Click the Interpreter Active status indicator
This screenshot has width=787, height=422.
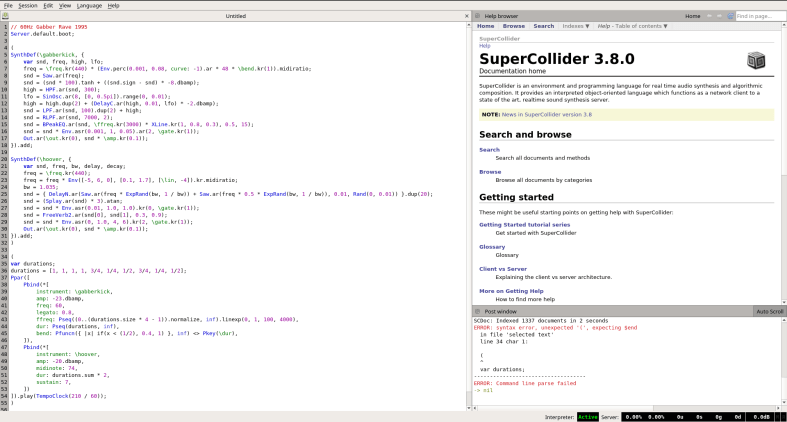coord(588,416)
